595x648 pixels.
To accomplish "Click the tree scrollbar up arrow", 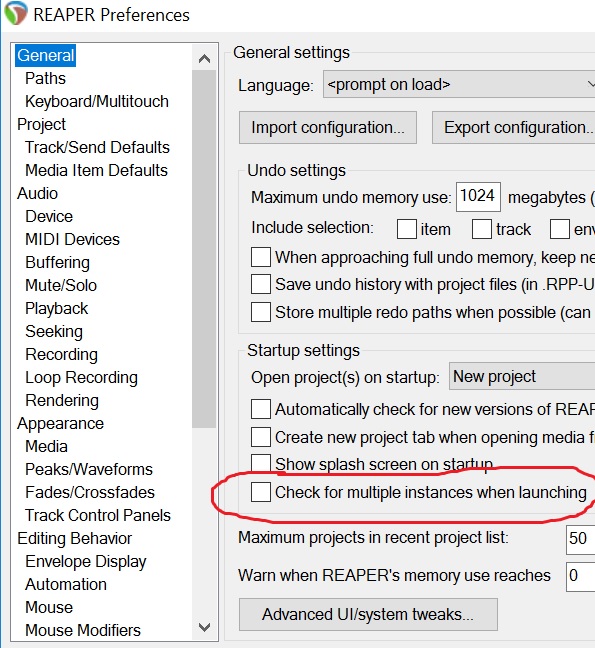I will point(205,58).
